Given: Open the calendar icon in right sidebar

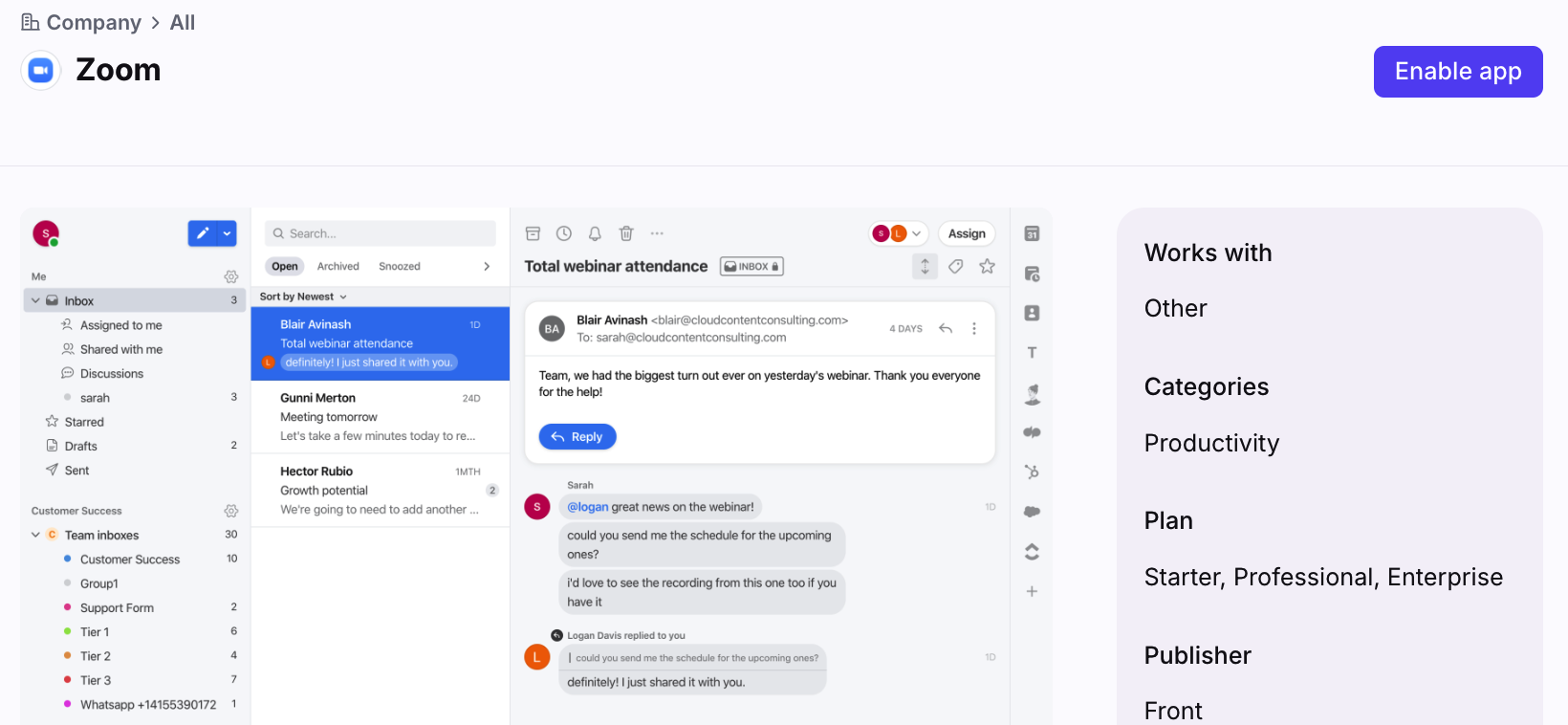Looking at the screenshot, I should tap(1032, 233).
